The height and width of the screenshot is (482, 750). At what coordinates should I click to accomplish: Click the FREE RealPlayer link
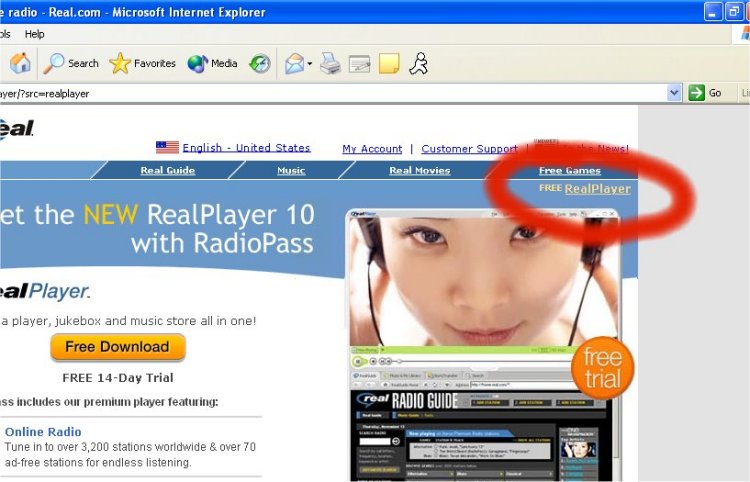tap(585, 188)
